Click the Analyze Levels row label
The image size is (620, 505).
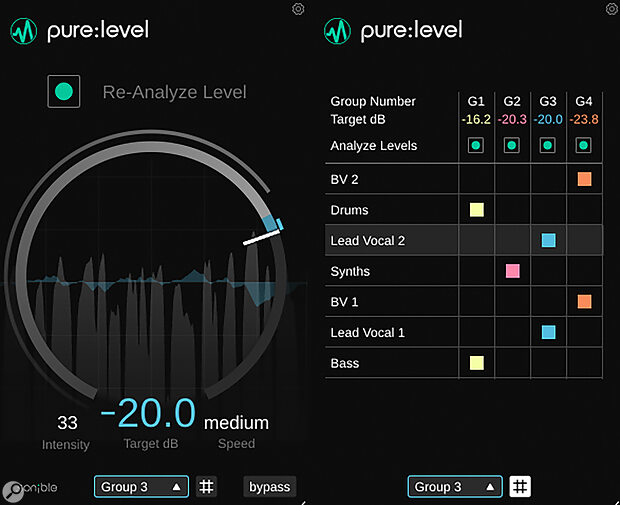pyautogui.click(x=374, y=146)
